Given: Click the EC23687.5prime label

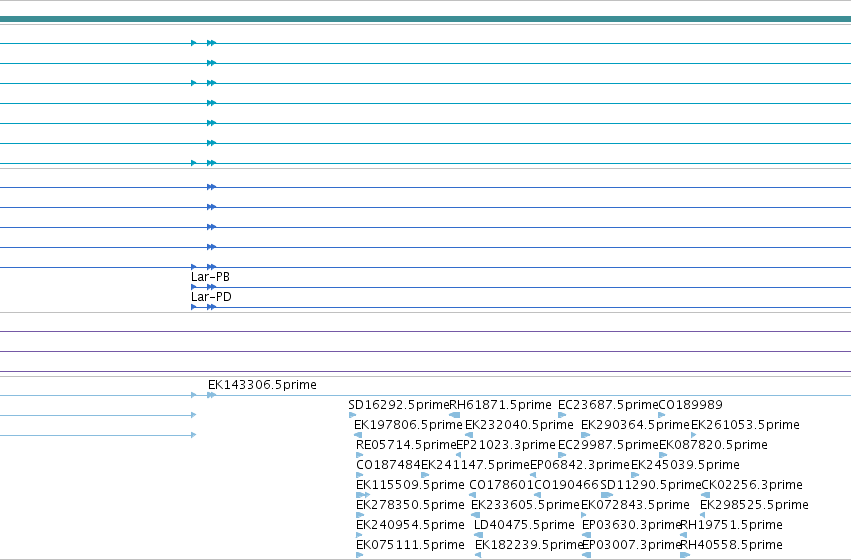Looking at the screenshot, I should coord(608,405).
